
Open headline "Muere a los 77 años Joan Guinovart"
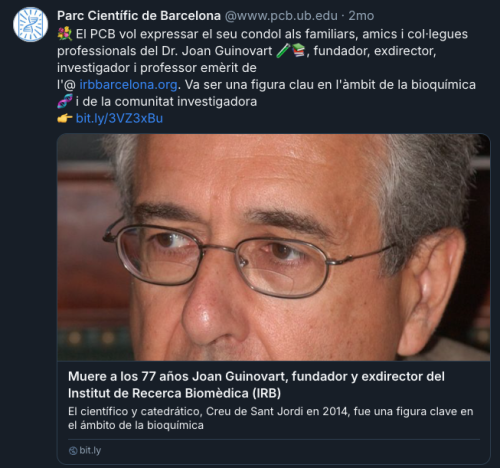(177, 377)
